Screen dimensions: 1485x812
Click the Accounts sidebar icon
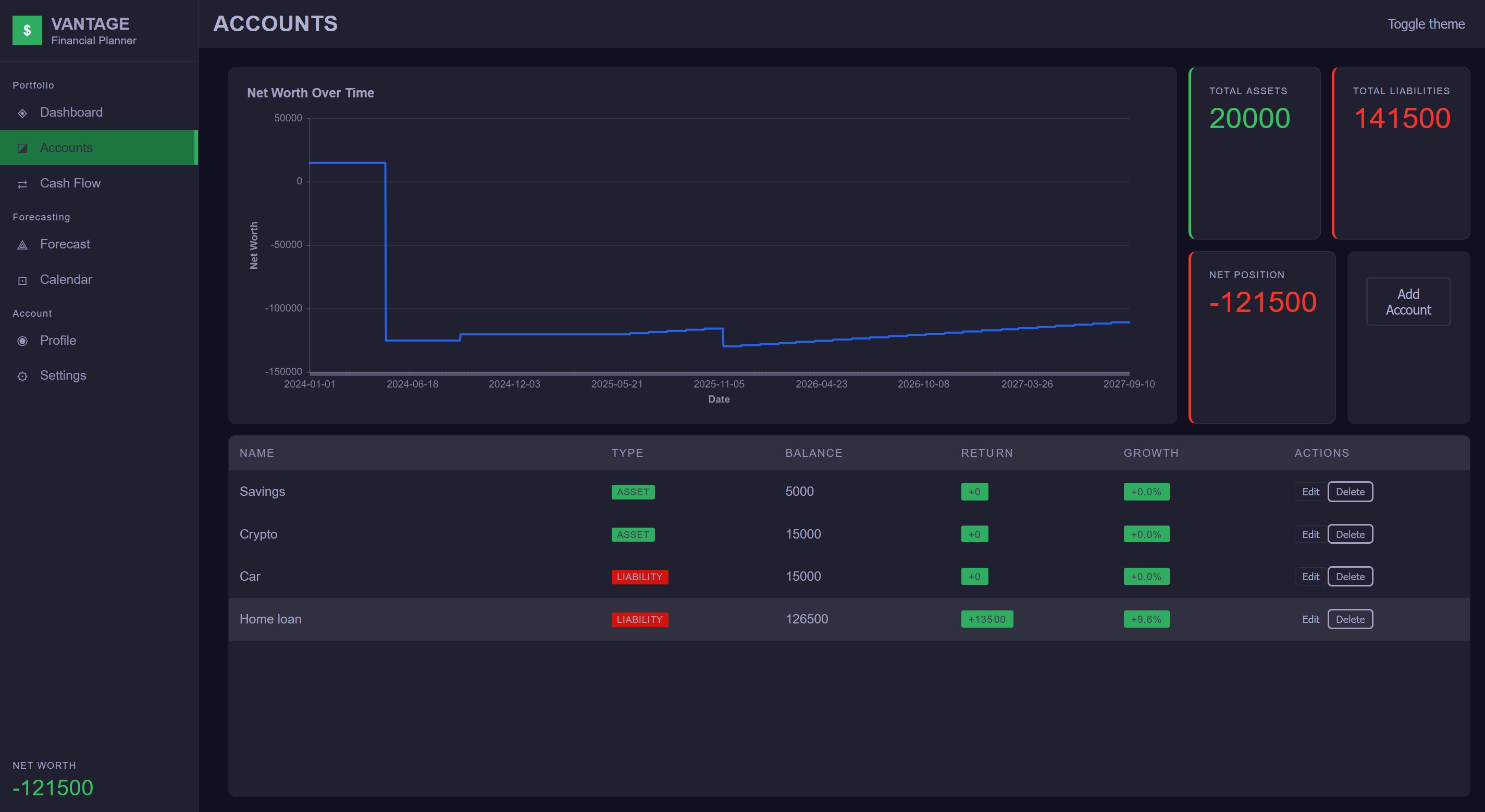22,148
